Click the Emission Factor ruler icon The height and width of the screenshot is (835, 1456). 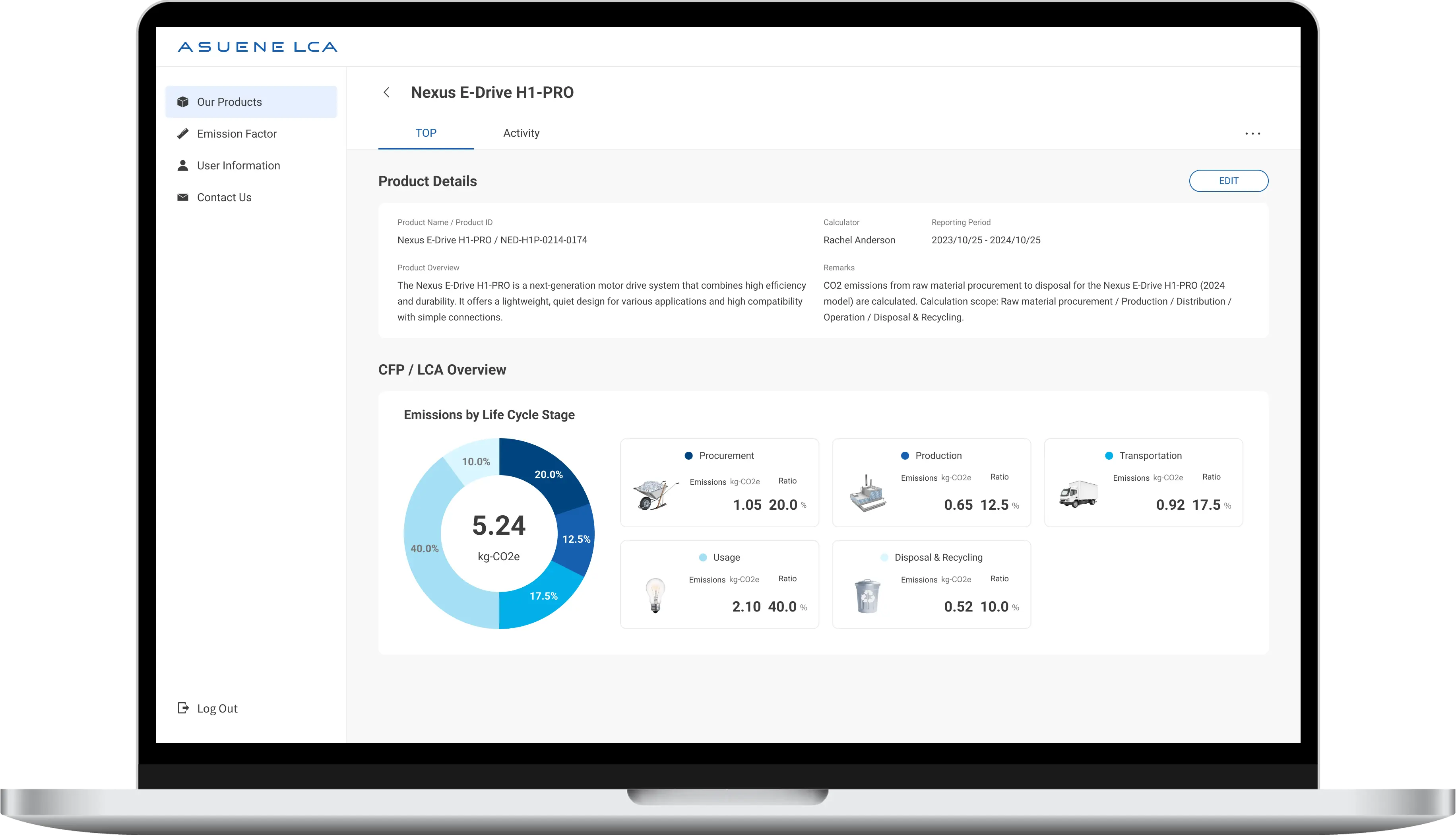[183, 134]
